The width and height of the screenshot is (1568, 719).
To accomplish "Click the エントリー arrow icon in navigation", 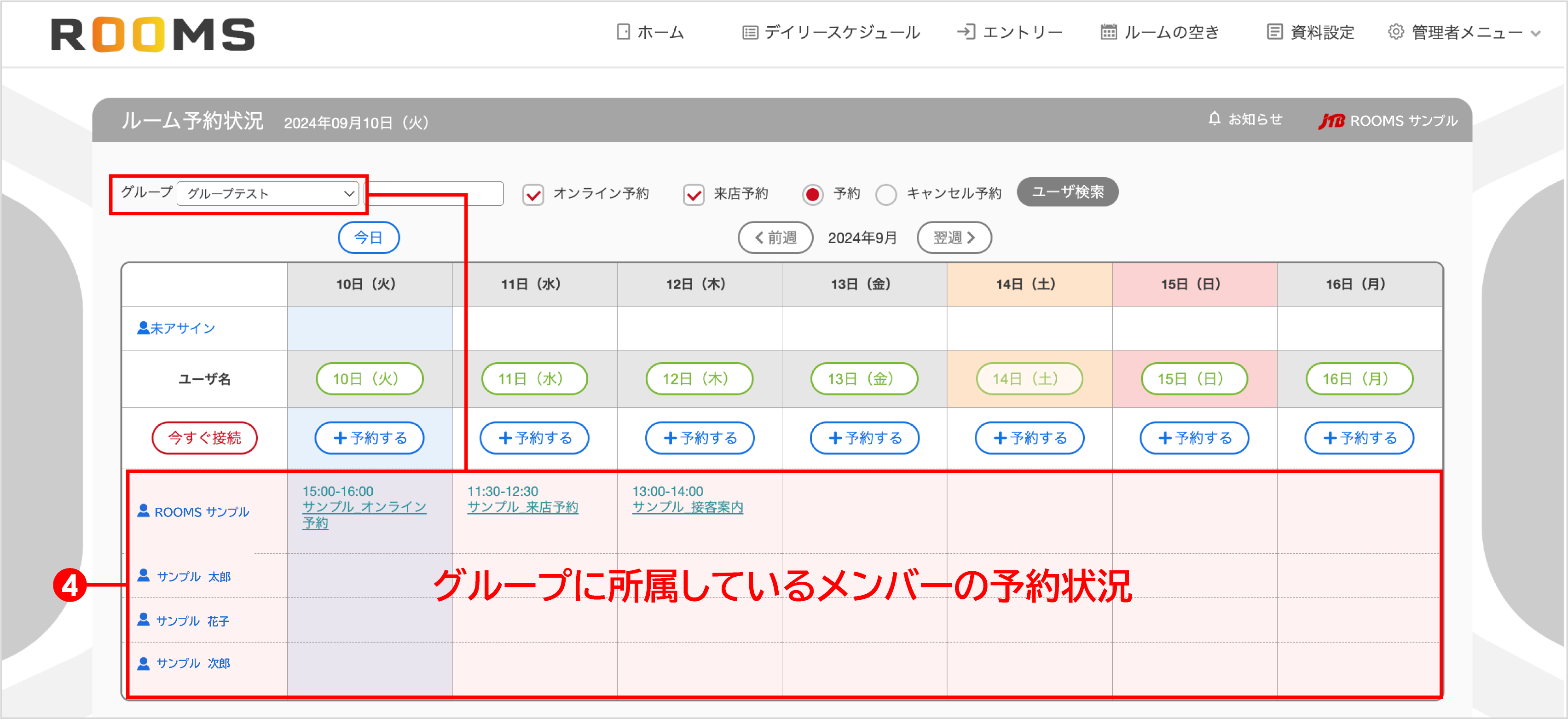I will (966, 32).
